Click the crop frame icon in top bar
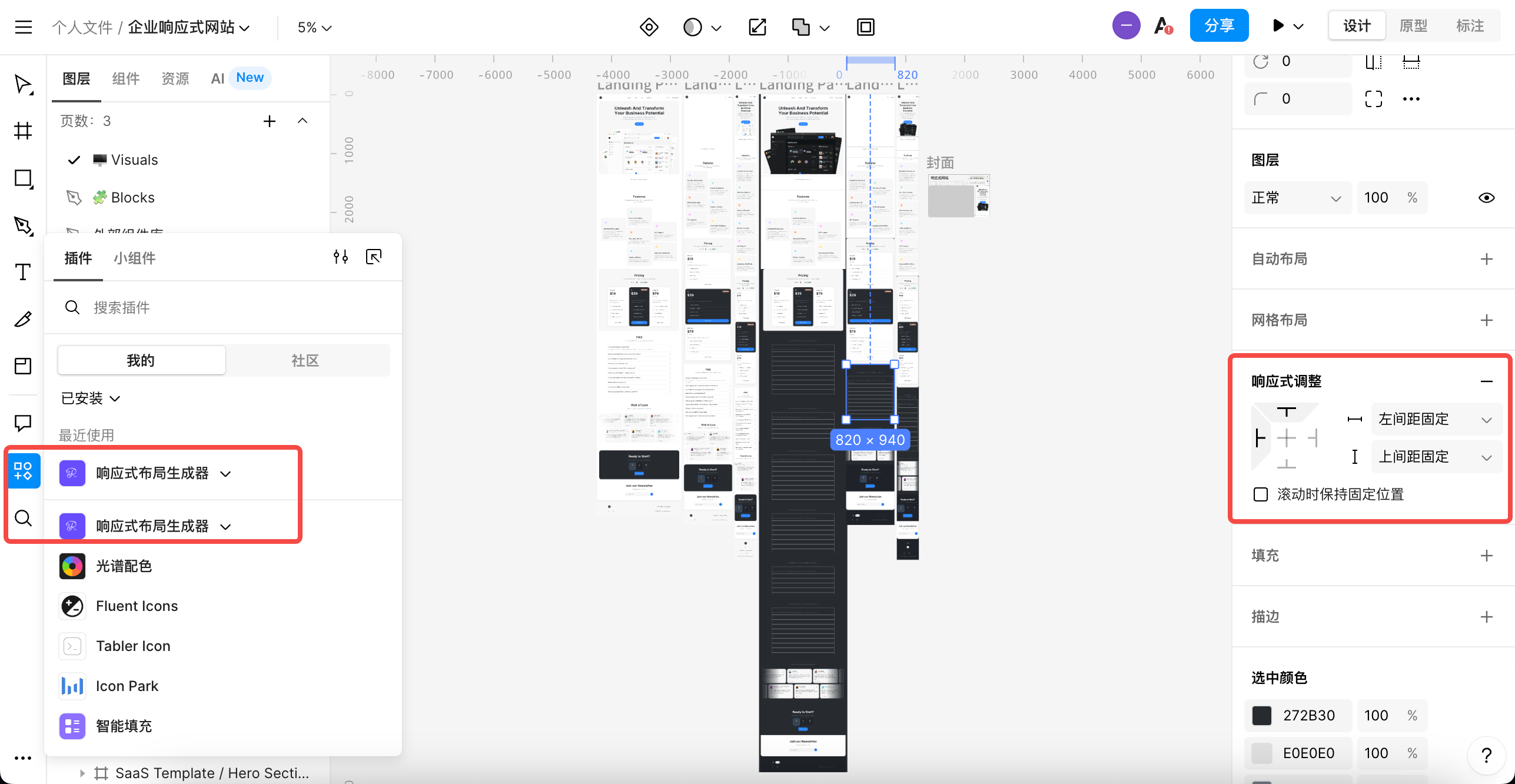The height and width of the screenshot is (784, 1515). 866,27
